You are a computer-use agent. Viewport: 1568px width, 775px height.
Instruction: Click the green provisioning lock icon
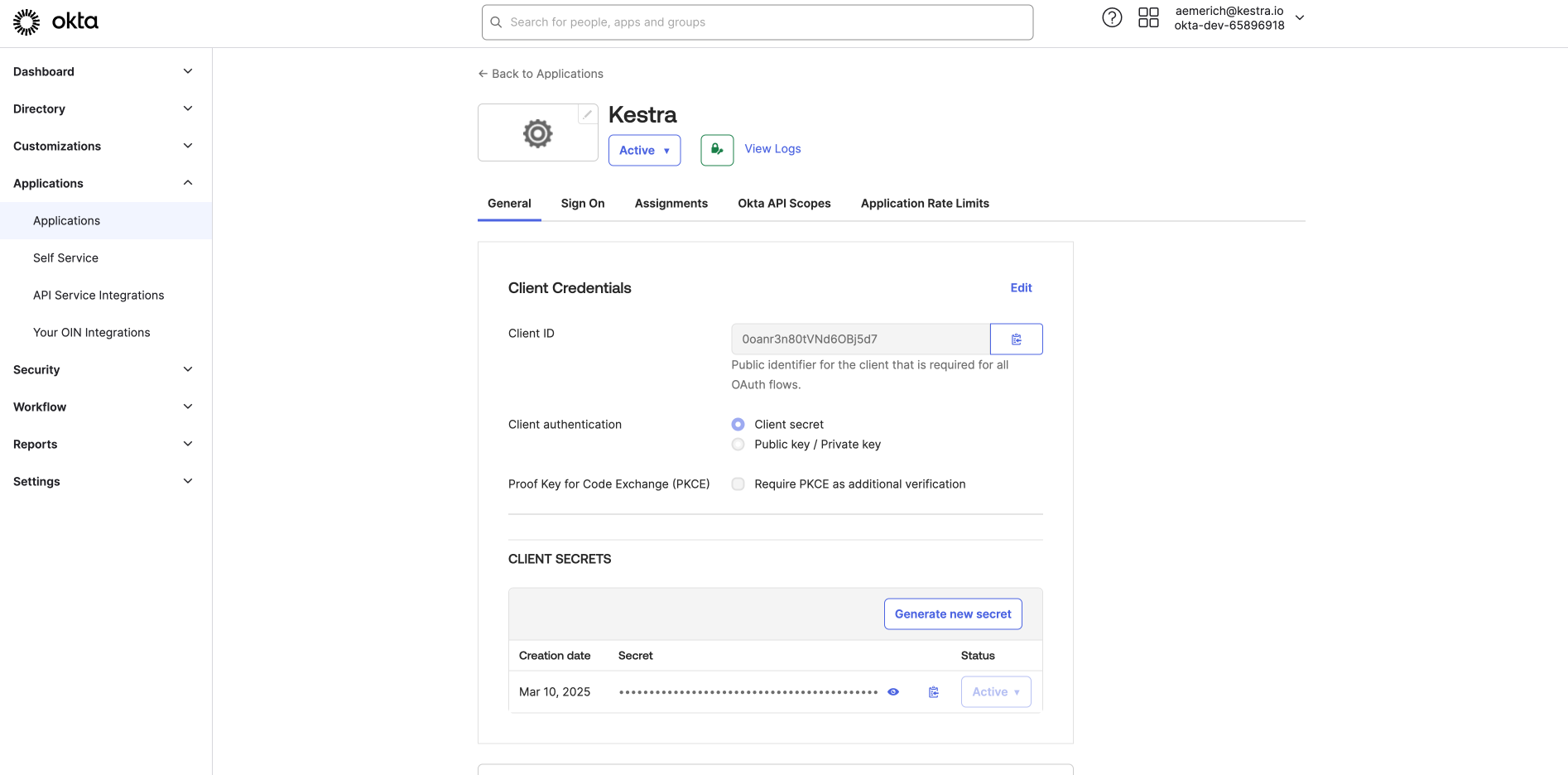[717, 150]
